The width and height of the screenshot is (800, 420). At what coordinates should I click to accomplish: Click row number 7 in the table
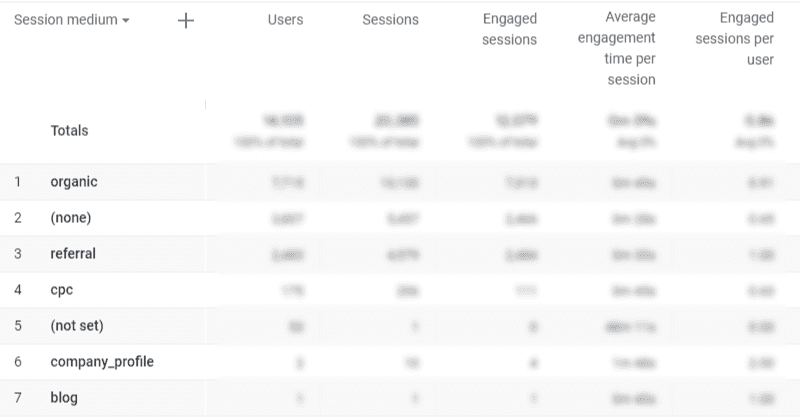click(18, 398)
